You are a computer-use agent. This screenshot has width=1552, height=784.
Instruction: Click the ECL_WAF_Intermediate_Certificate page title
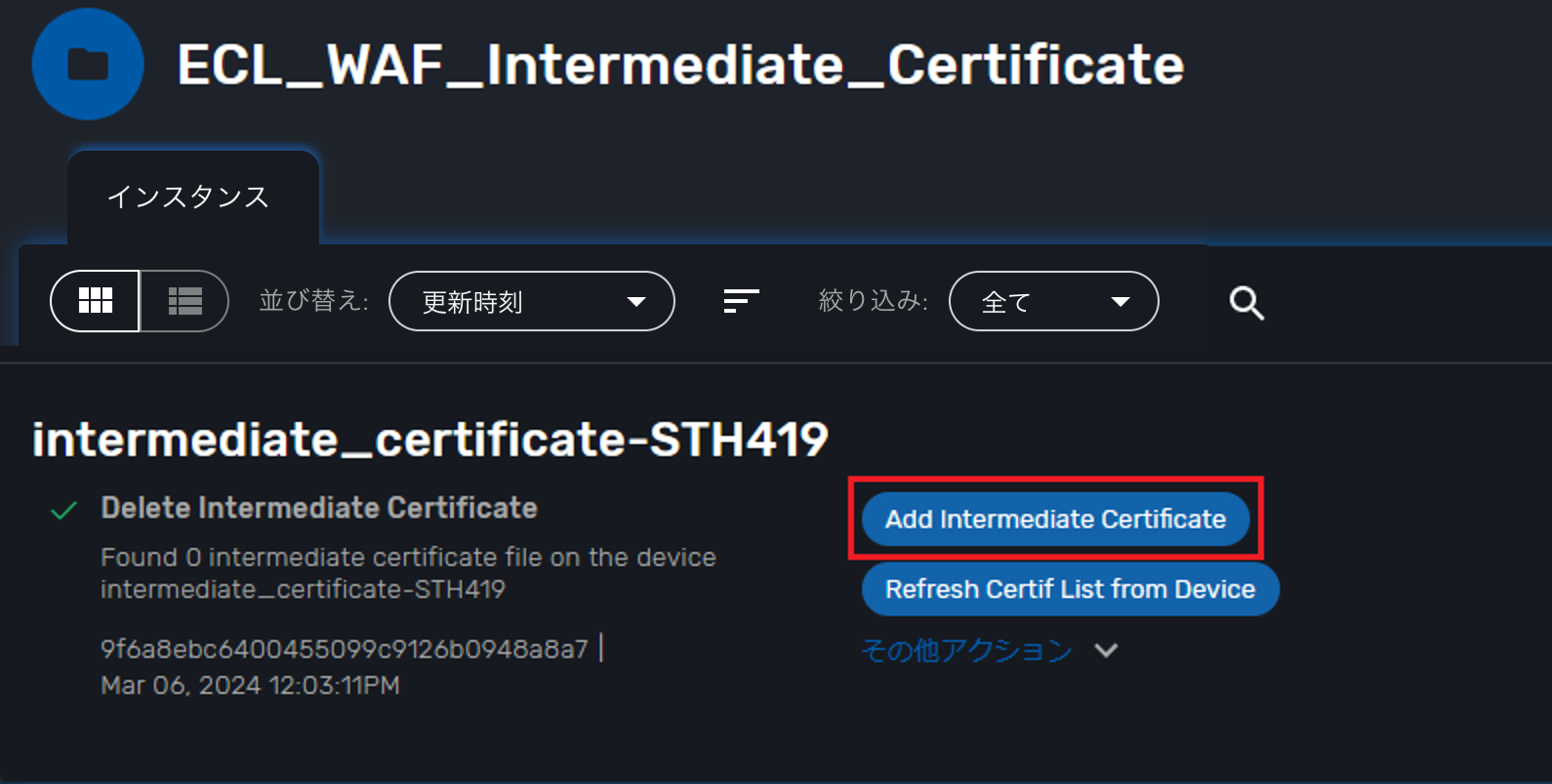tap(680, 65)
